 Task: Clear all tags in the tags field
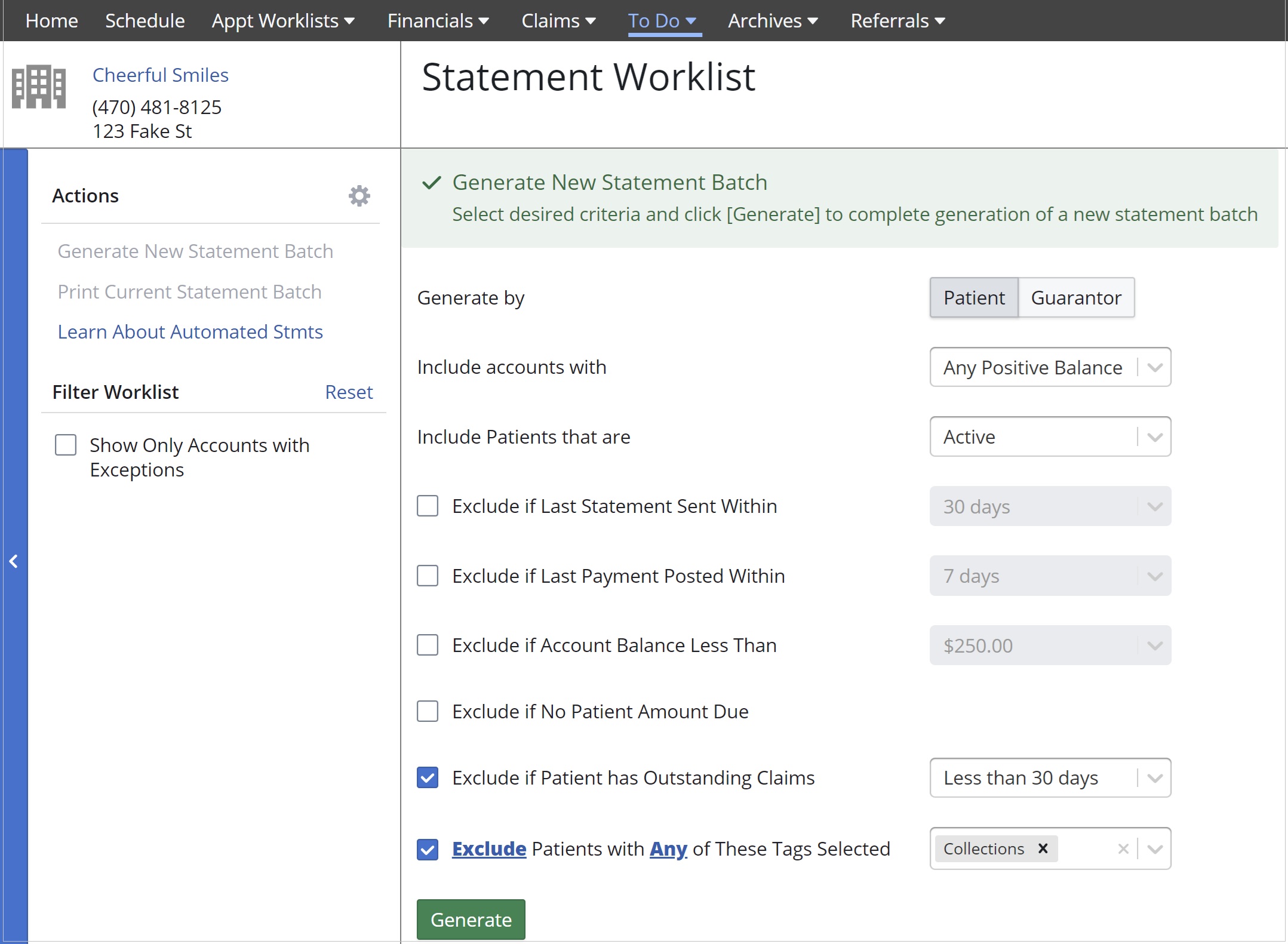click(1123, 848)
